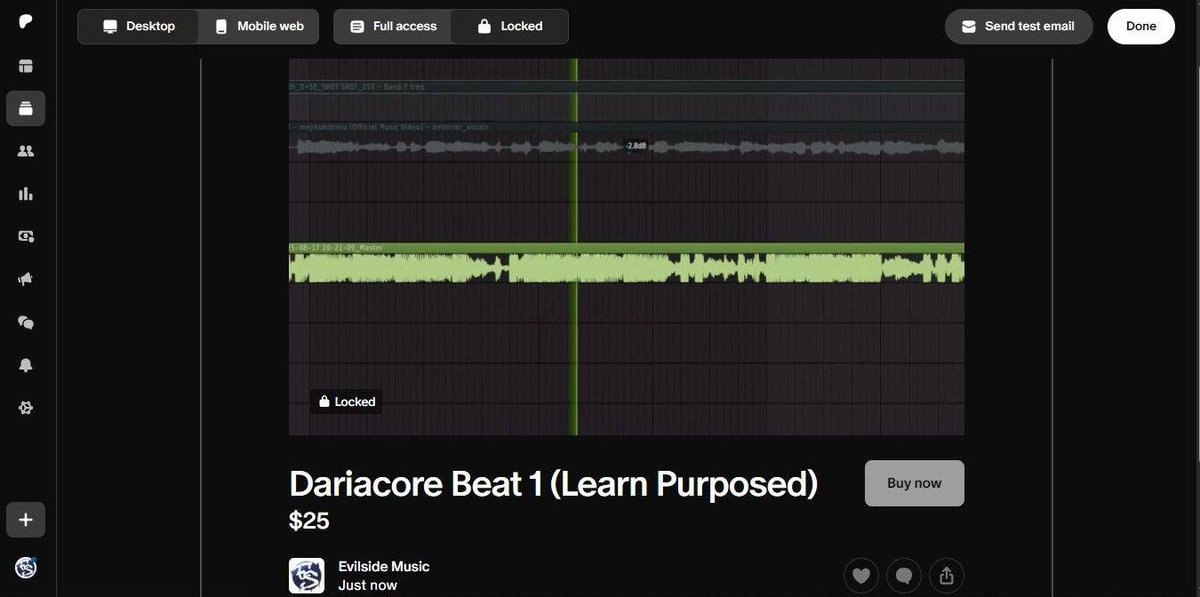
Task: Open the Notifications bell icon
Action: [x=26, y=366]
